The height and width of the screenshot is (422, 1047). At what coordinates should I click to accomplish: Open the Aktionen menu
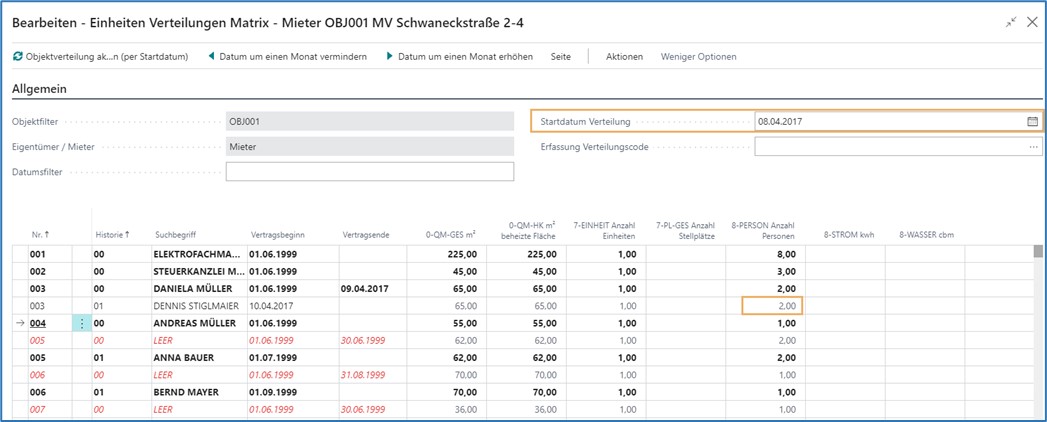624,57
